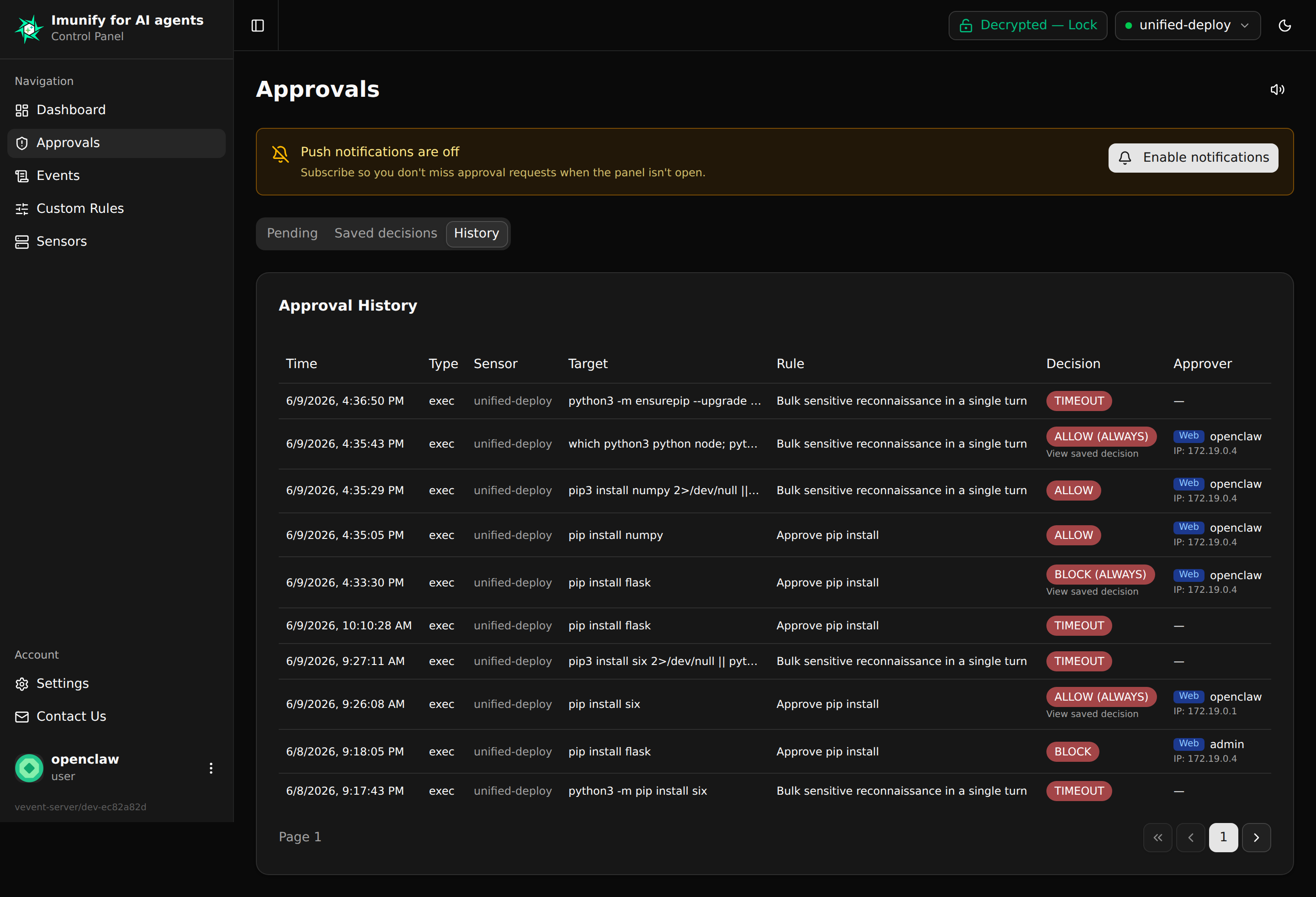
Task: Click the Custom Rules sliders icon
Action: 22,209
